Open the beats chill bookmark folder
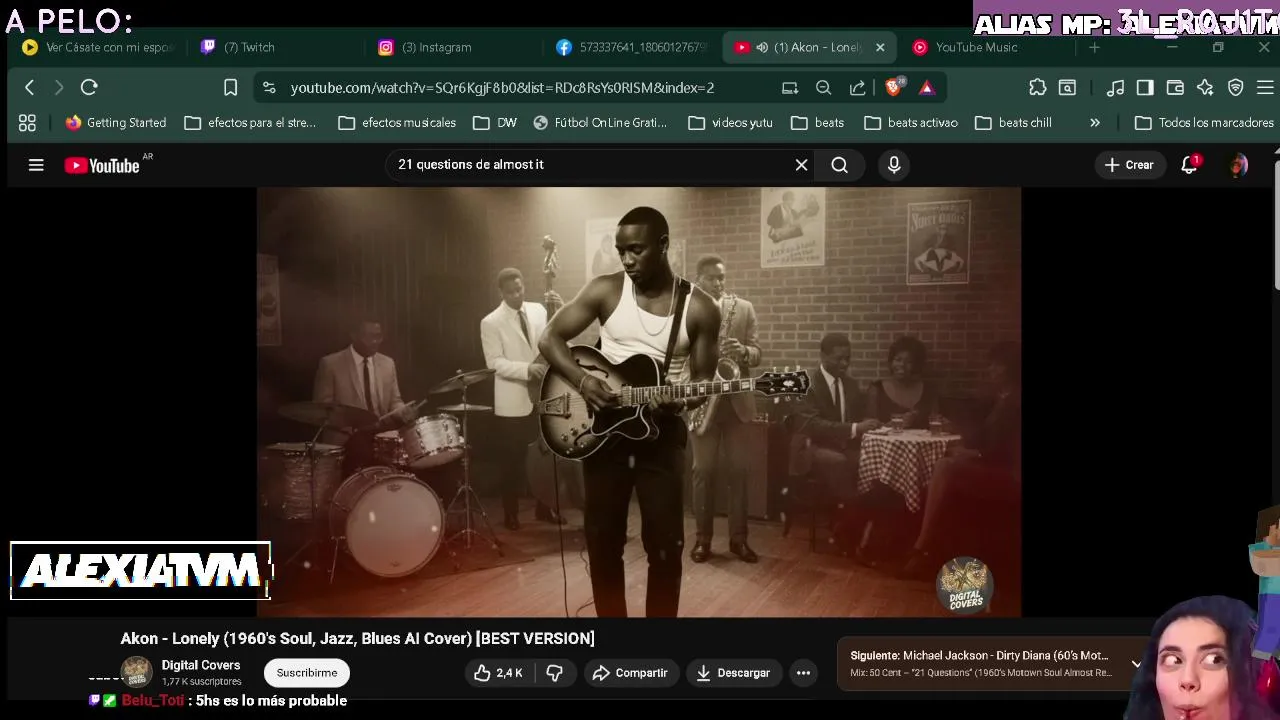The width and height of the screenshot is (1280, 720). (1014, 123)
